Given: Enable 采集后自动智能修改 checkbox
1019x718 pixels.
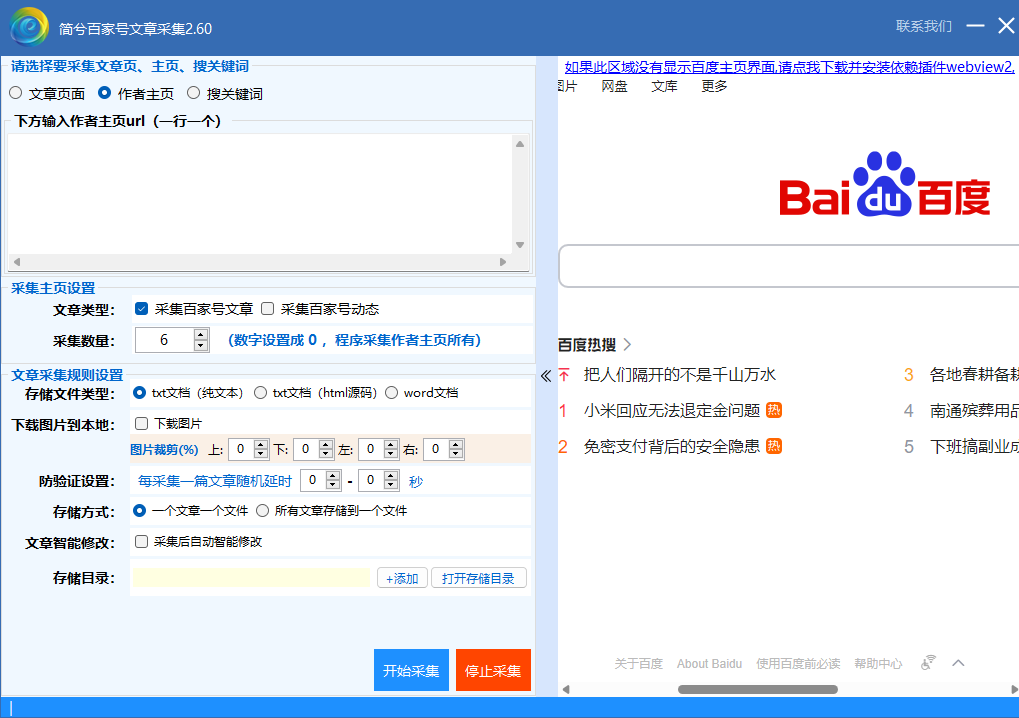Looking at the screenshot, I should 141,541.
